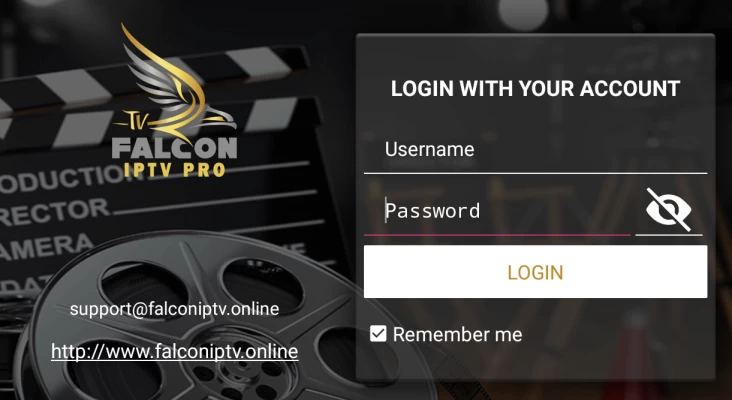
Task: Uncheck the Remember me checkbox
Action: 378,334
